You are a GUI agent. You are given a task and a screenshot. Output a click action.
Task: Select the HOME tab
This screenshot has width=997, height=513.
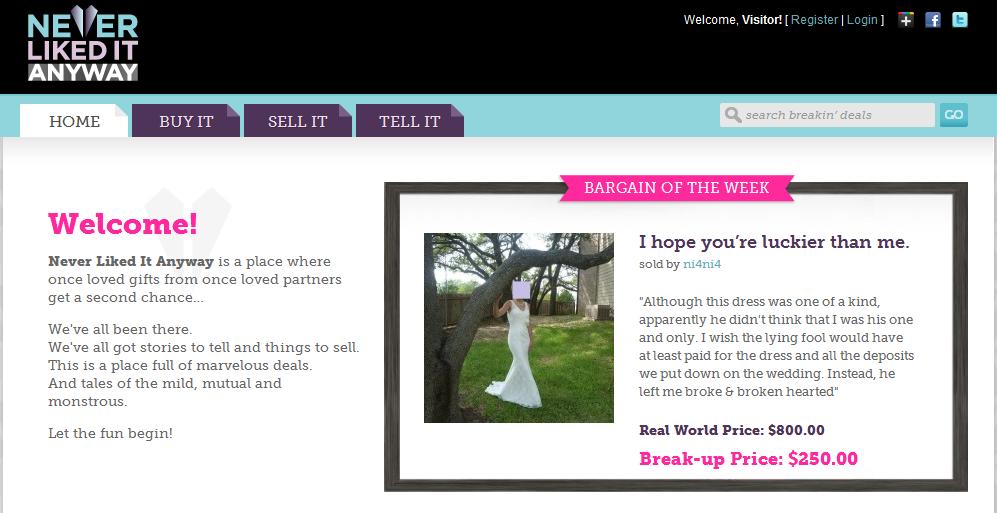point(74,121)
